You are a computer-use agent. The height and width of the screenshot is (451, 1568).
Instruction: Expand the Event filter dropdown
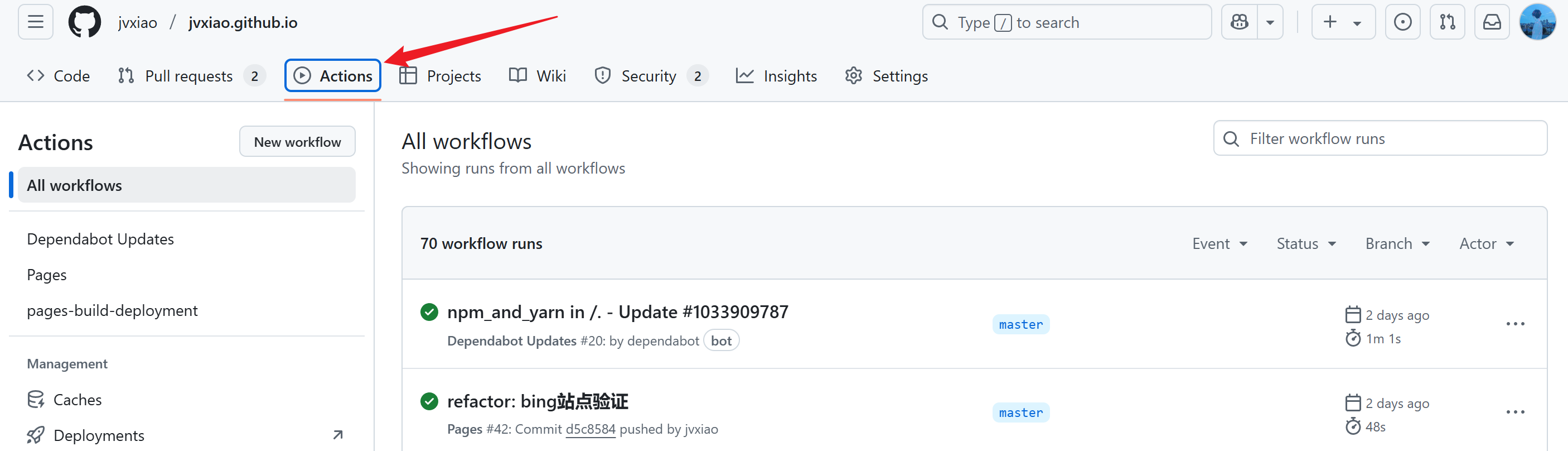click(x=1219, y=244)
